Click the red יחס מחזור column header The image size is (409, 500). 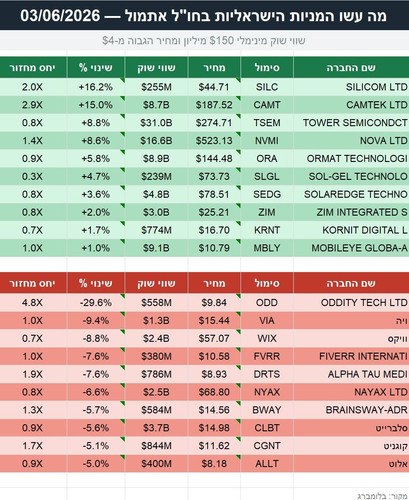pyautogui.click(x=33, y=283)
